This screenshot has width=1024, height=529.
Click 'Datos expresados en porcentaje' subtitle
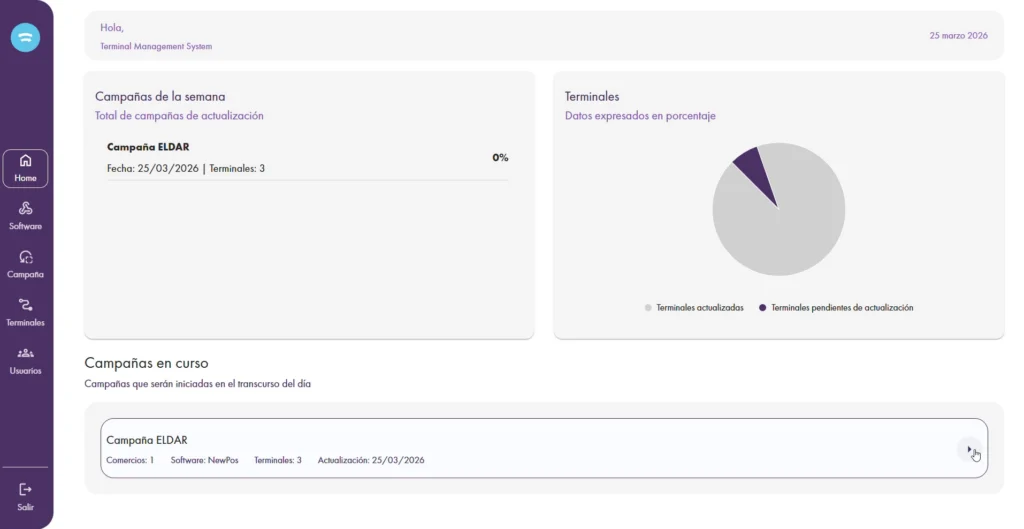click(640, 116)
